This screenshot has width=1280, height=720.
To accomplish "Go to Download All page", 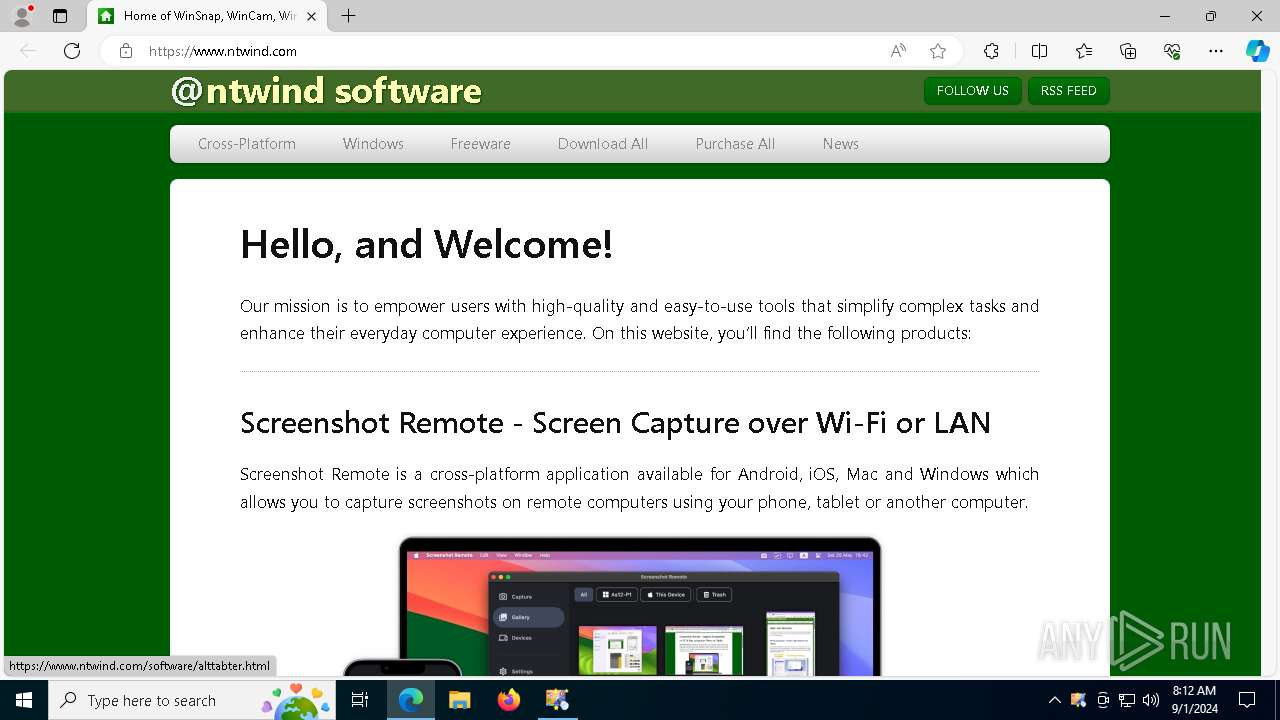I will click(x=603, y=144).
